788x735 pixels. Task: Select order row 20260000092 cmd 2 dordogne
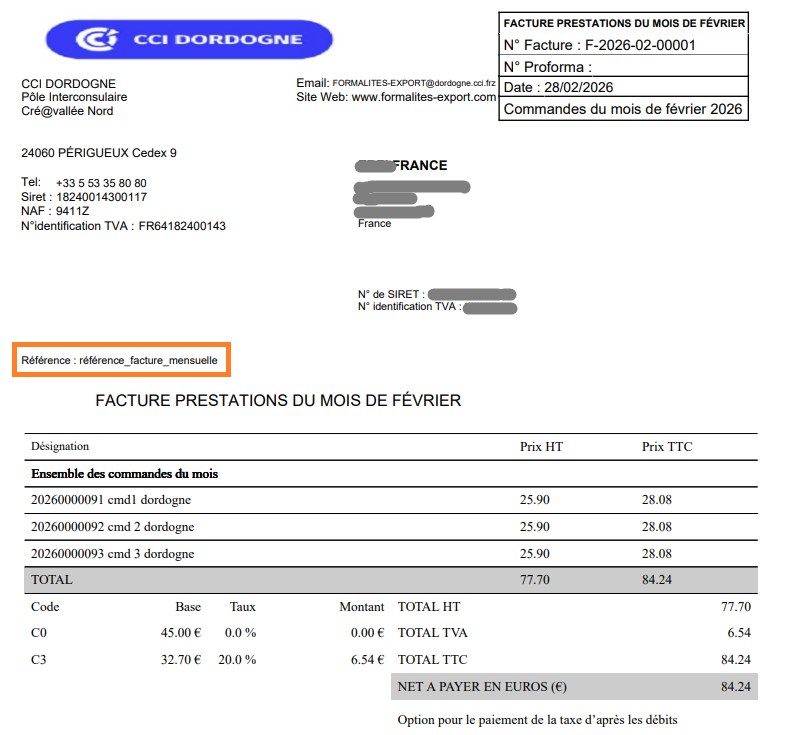tap(113, 526)
